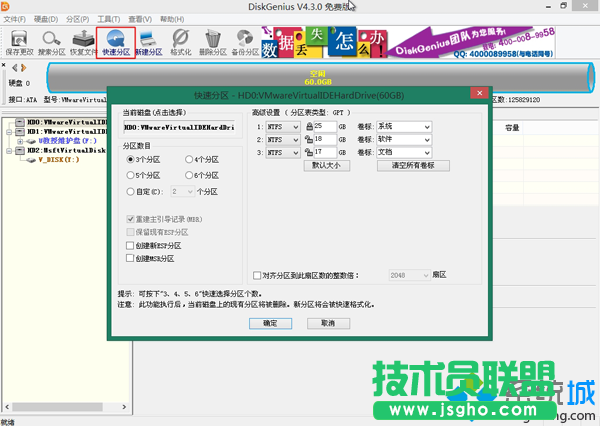Click the lock icon for partition 1 size
Image resolution: width=600 pixels, height=426 pixels.
pyautogui.click(x=309, y=126)
